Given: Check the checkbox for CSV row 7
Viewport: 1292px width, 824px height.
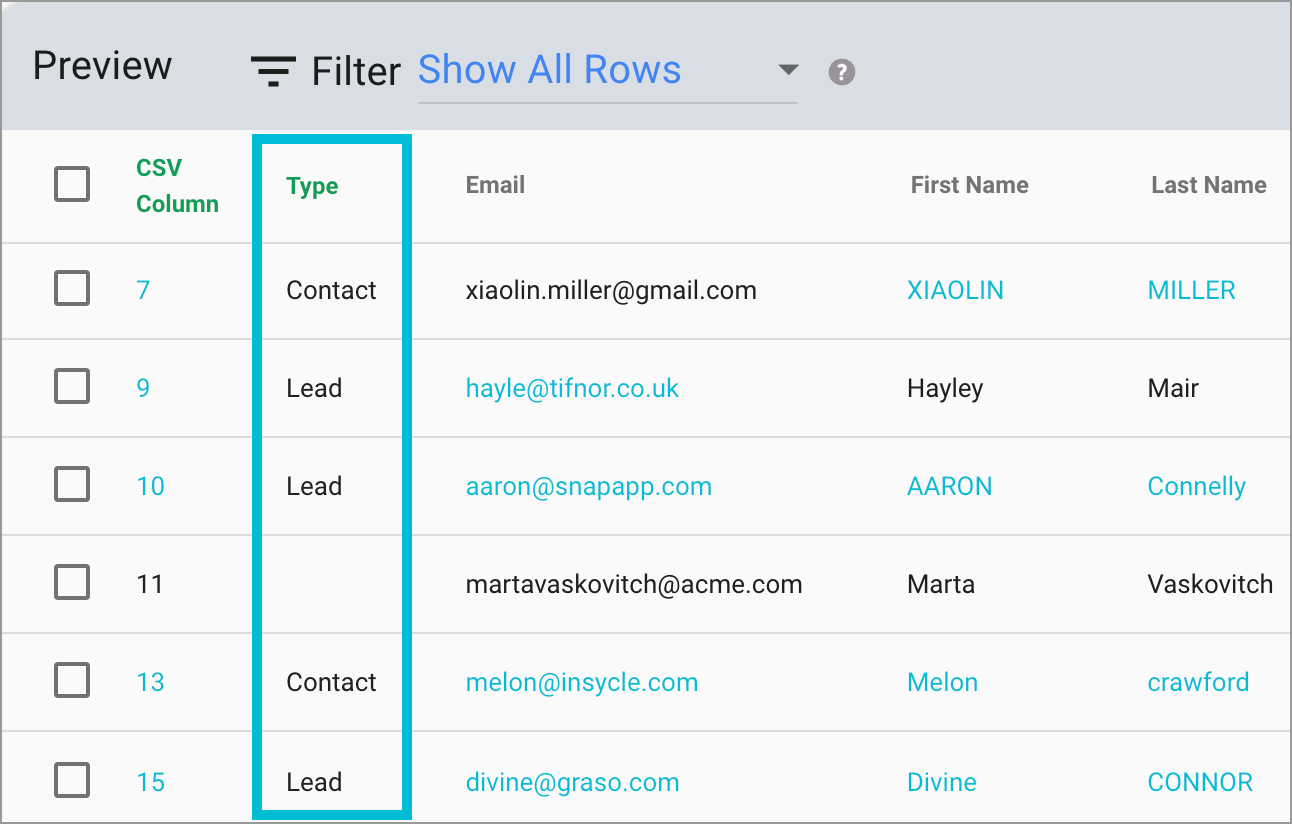Looking at the screenshot, I should pyautogui.click(x=71, y=290).
